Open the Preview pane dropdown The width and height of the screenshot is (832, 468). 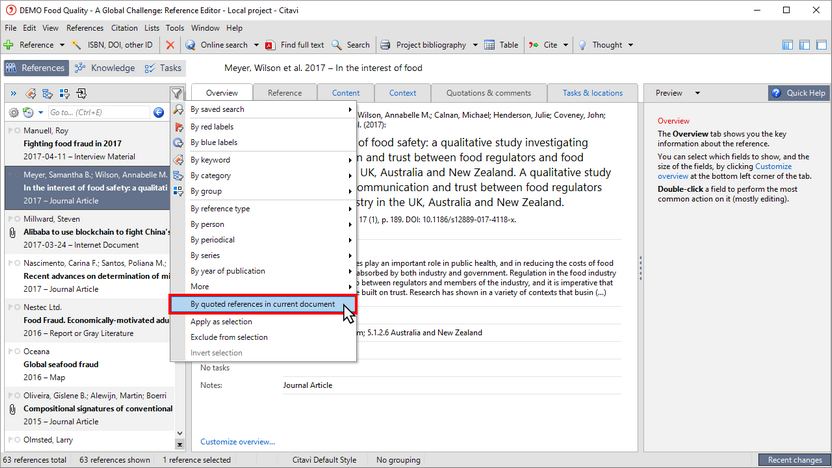(x=697, y=93)
